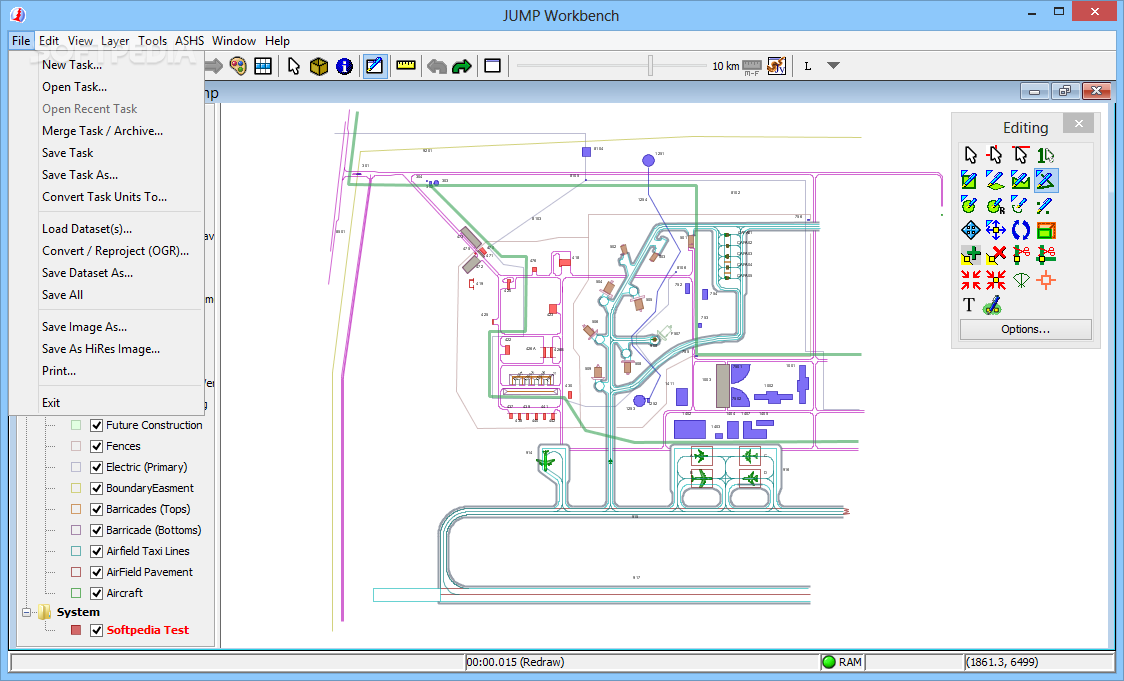Screen dimensions: 1124x681
Task: Click the yellow box toolbar icon
Action: tap(319, 66)
